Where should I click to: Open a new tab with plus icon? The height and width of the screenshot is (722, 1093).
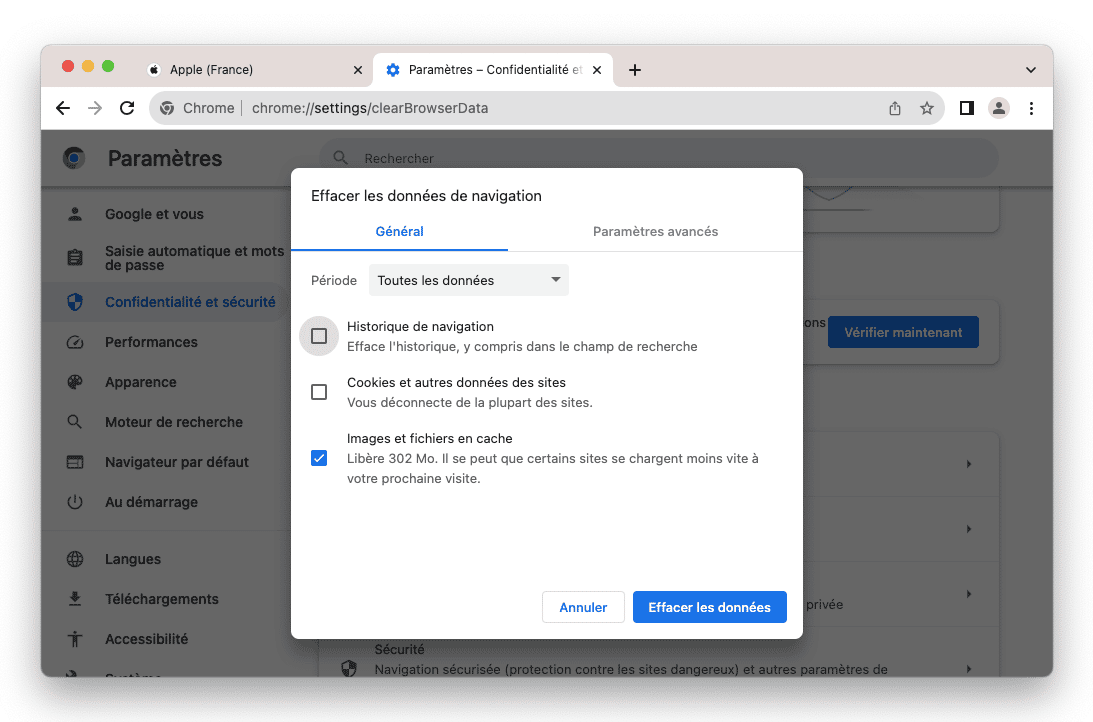pyautogui.click(x=635, y=70)
